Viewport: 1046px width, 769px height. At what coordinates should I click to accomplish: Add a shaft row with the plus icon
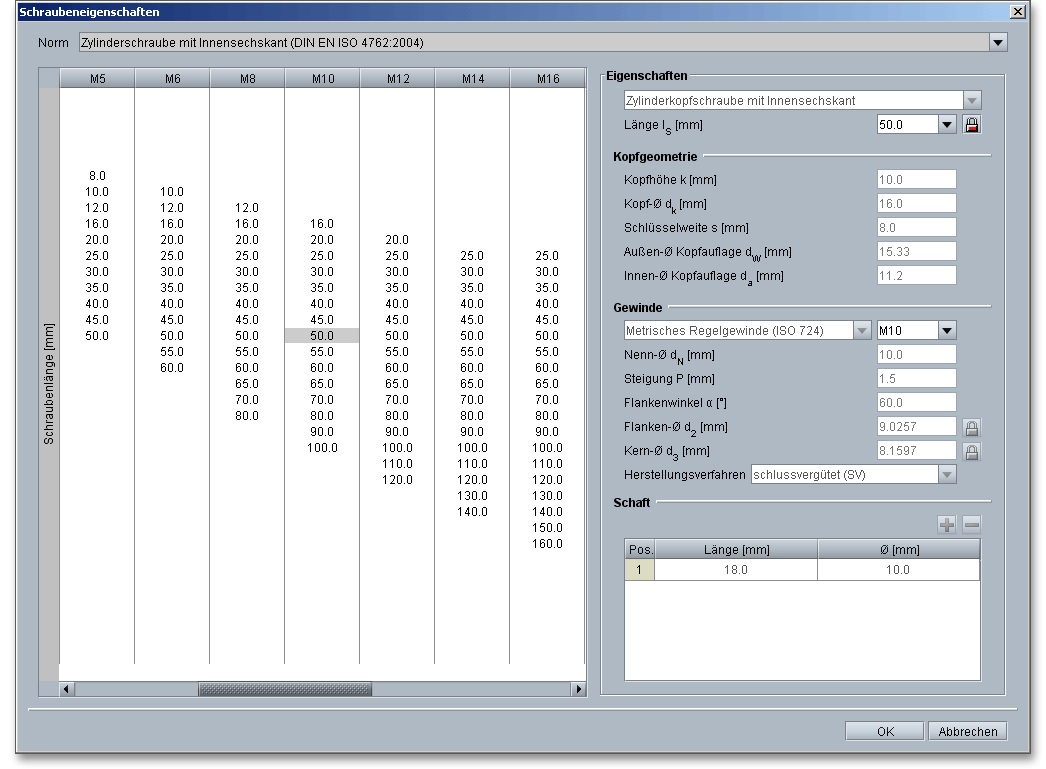(x=947, y=524)
